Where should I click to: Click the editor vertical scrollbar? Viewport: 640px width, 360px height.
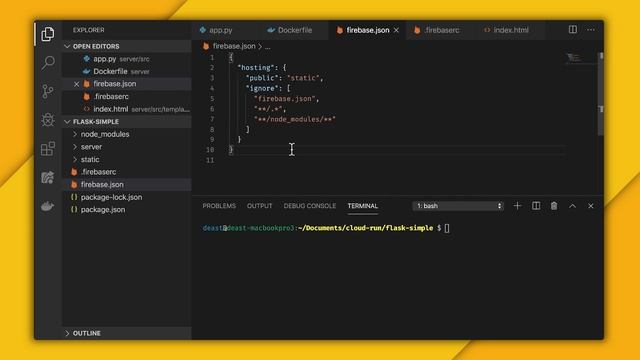pyautogui.click(x=601, y=94)
